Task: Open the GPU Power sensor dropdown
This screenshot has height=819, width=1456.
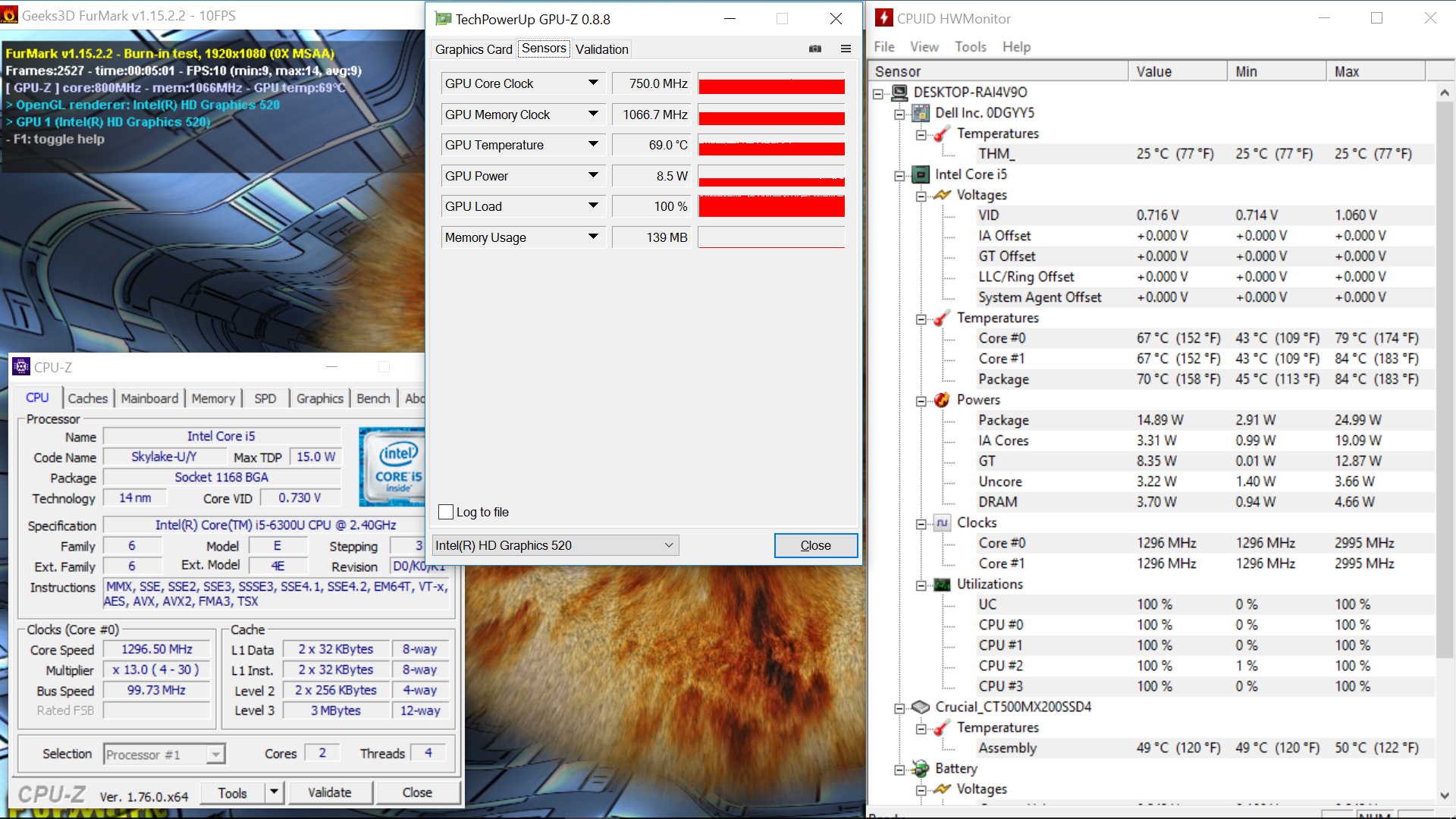Action: (593, 176)
